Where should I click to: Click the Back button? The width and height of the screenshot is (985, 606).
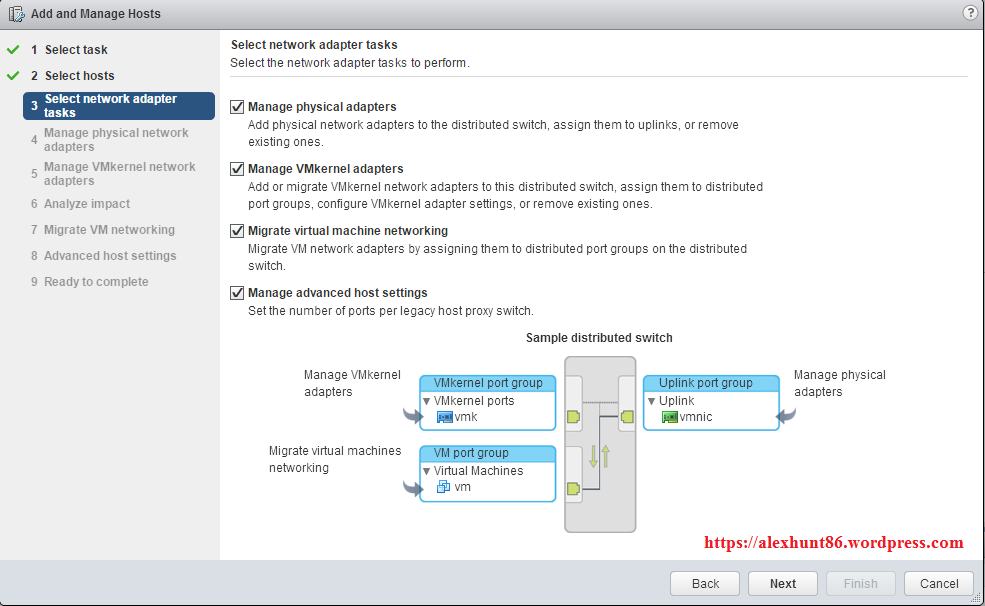click(x=705, y=584)
